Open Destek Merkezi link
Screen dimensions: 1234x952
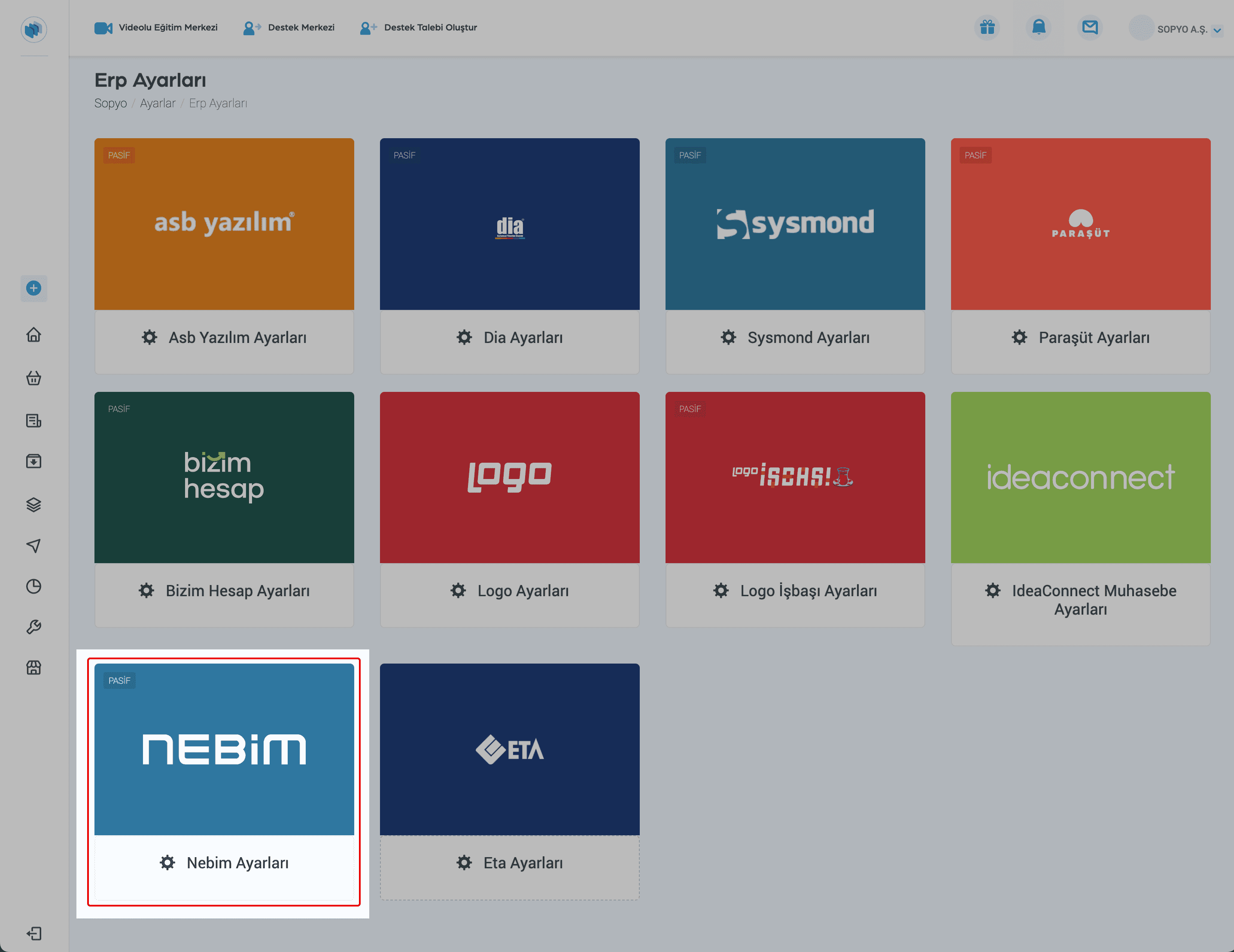tap(289, 27)
